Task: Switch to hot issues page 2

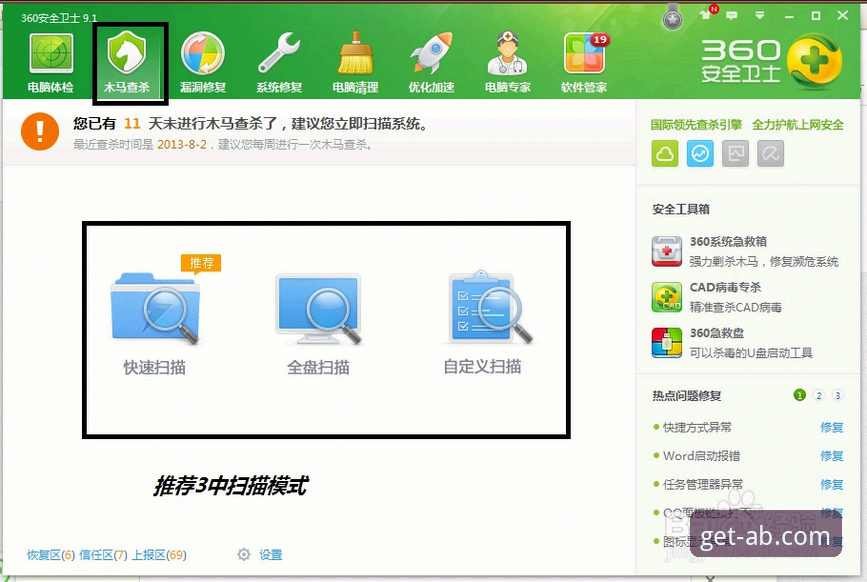Action: click(819, 395)
